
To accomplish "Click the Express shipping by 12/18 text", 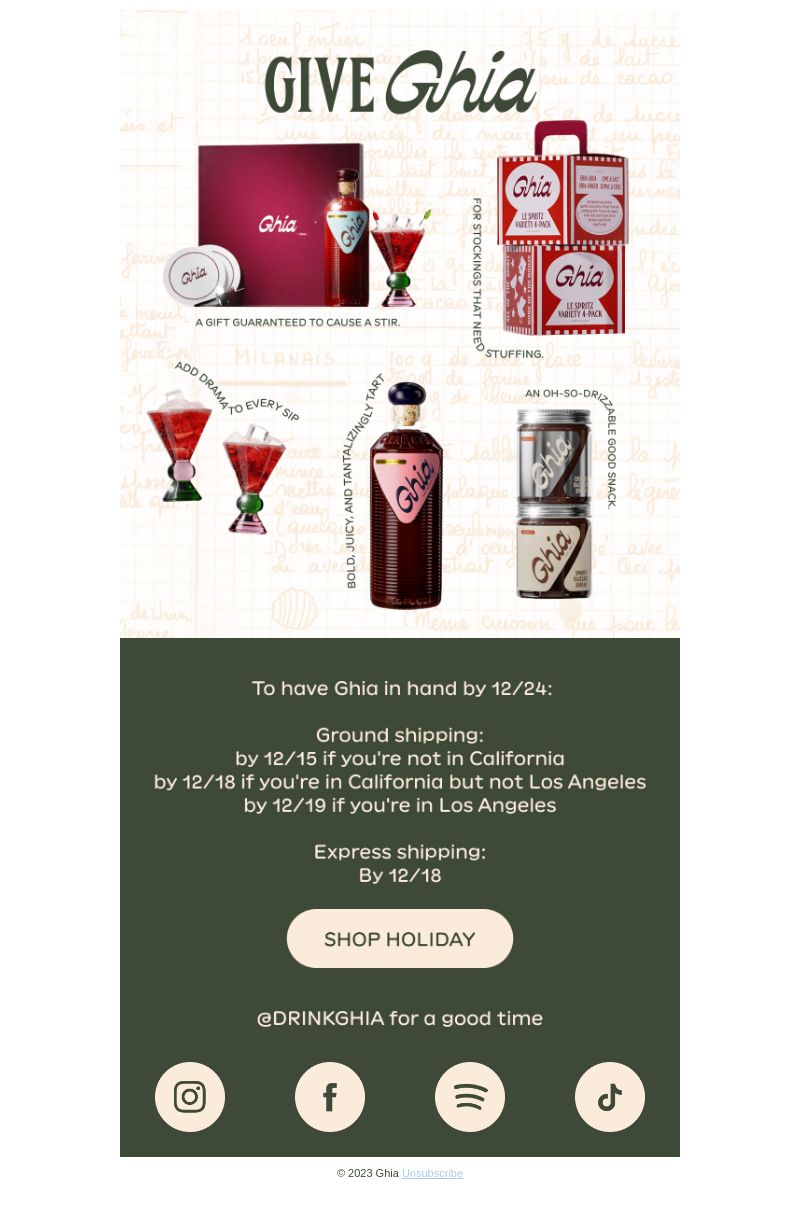I will click(x=400, y=863).
